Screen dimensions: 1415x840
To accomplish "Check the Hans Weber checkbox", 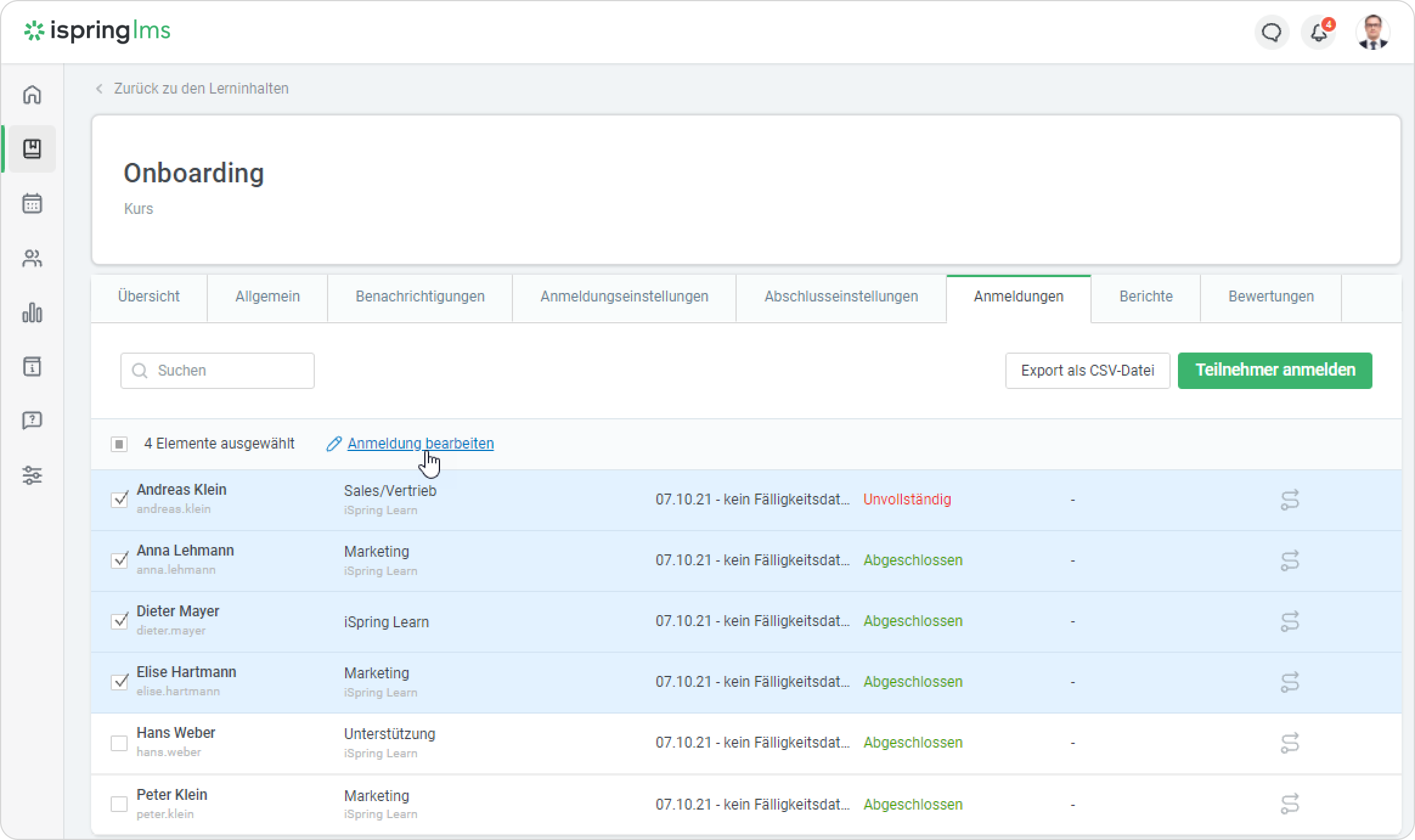I will 119,743.
